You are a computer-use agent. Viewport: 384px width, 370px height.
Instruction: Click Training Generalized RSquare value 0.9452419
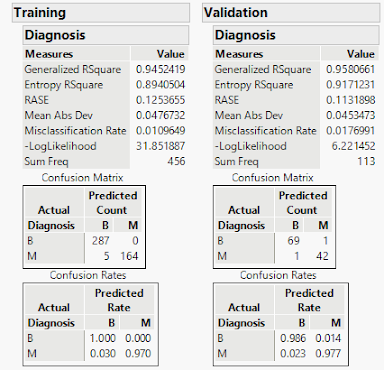click(x=160, y=69)
